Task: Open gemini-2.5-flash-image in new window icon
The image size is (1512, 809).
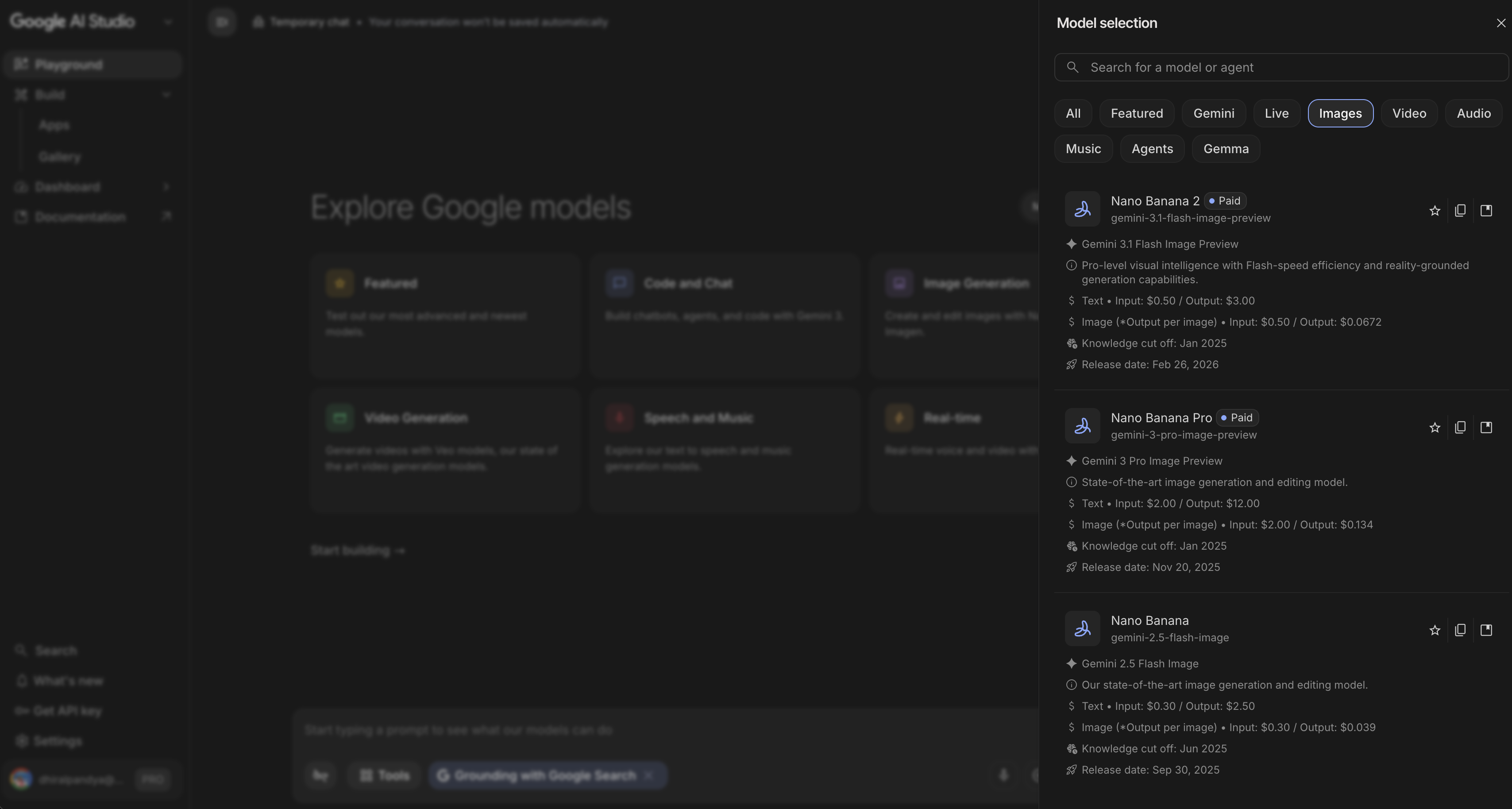Action: (1486, 630)
